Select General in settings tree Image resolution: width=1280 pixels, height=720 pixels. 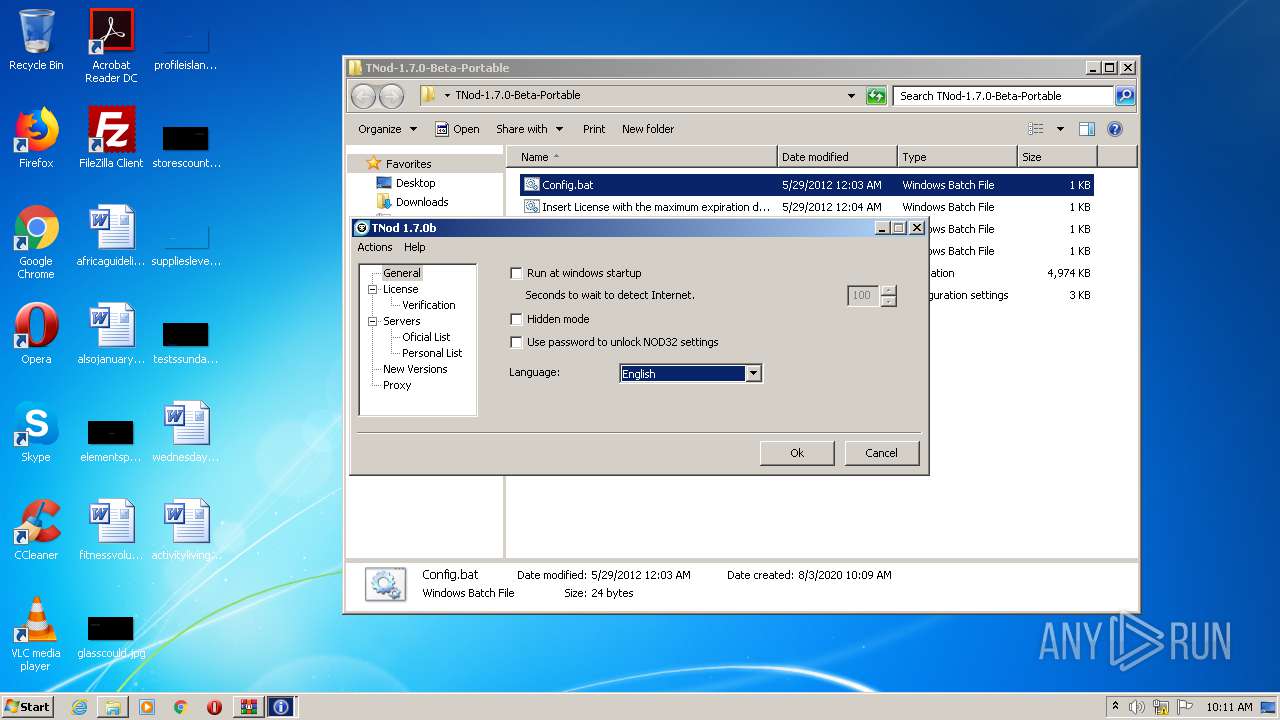[x=402, y=273]
